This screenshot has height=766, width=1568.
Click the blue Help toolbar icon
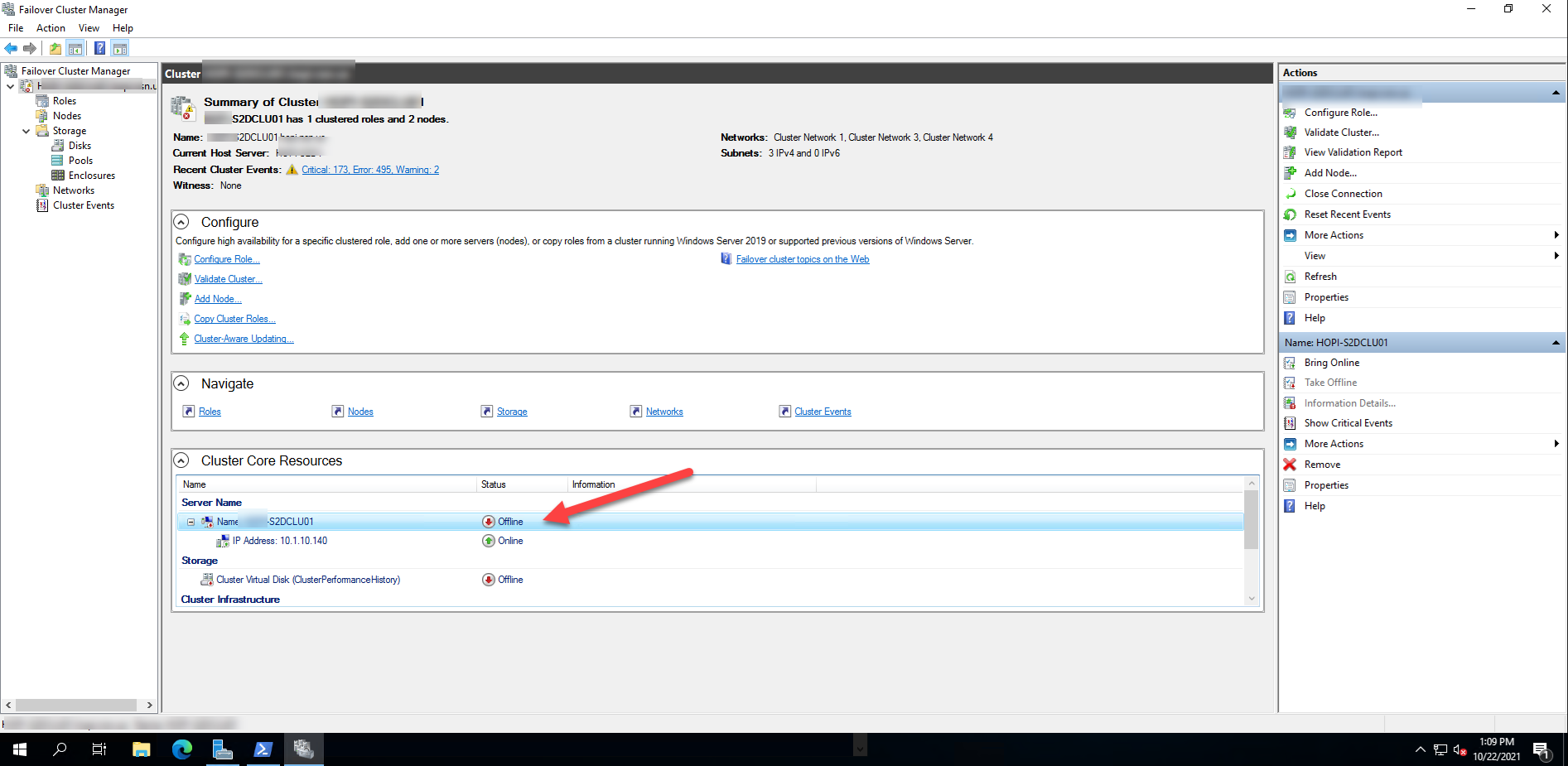pyautogui.click(x=99, y=48)
